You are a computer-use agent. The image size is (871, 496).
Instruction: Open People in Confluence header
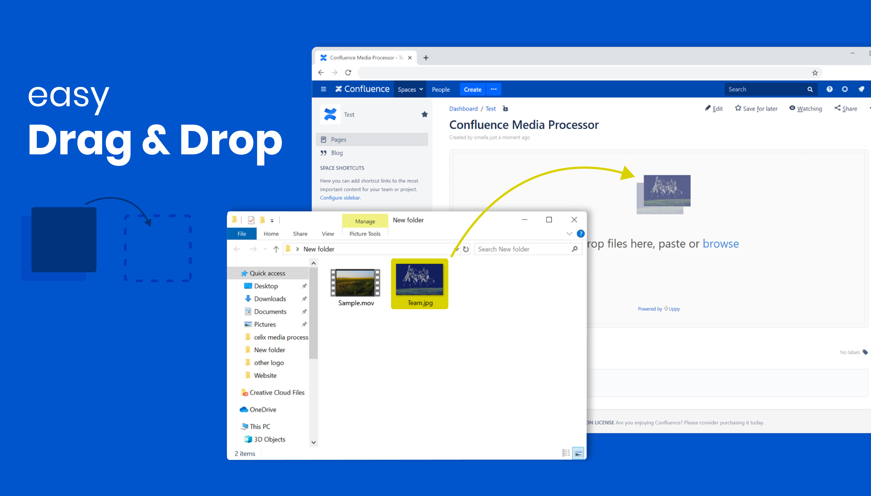click(x=440, y=89)
